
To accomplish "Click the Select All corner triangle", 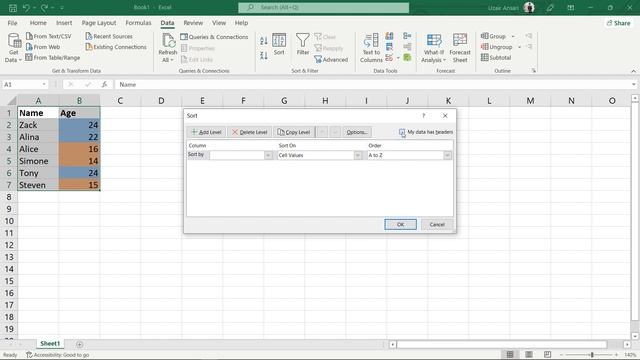I will point(12,100).
